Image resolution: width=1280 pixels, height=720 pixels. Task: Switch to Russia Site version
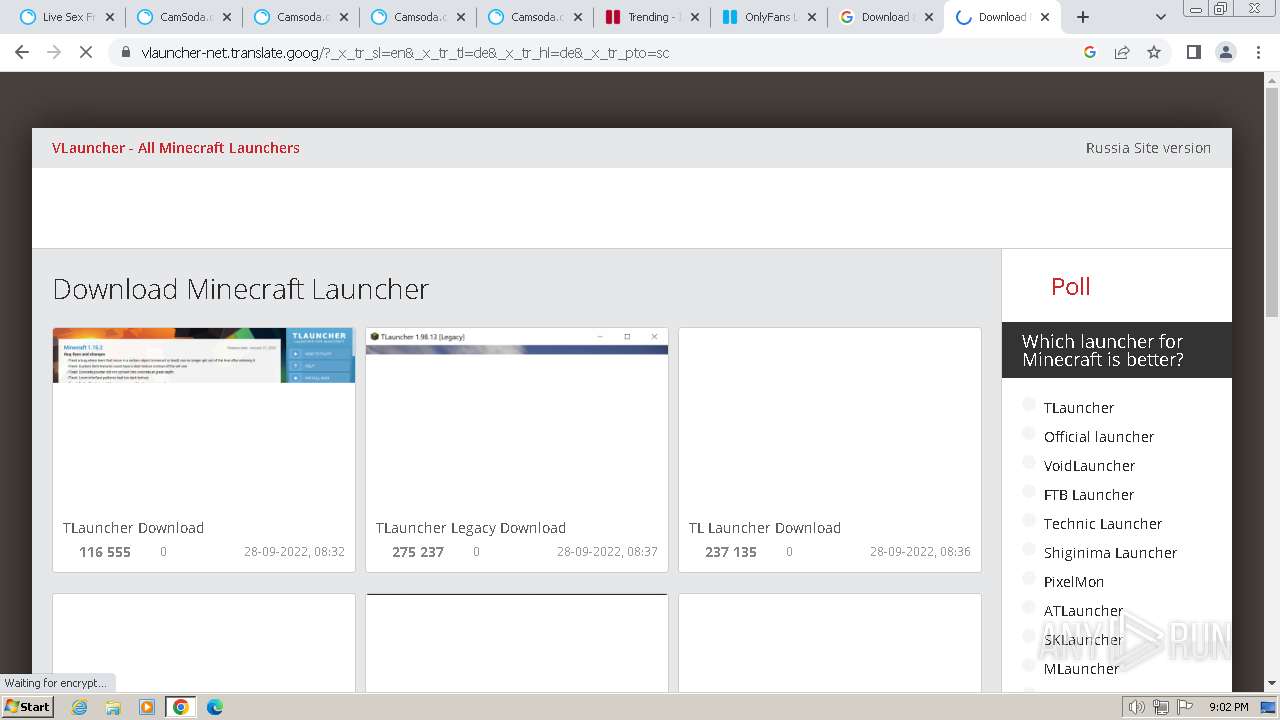(1148, 148)
